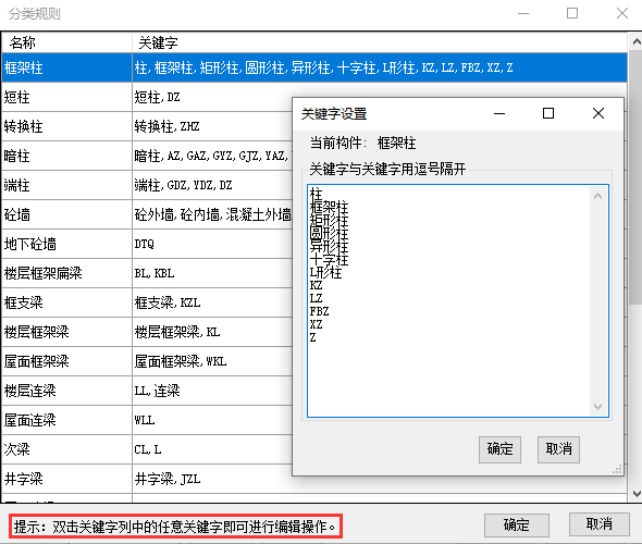Image resolution: width=642 pixels, height=544 pixels.
Task: Click the 名称 column header
Action: [67, 43]
